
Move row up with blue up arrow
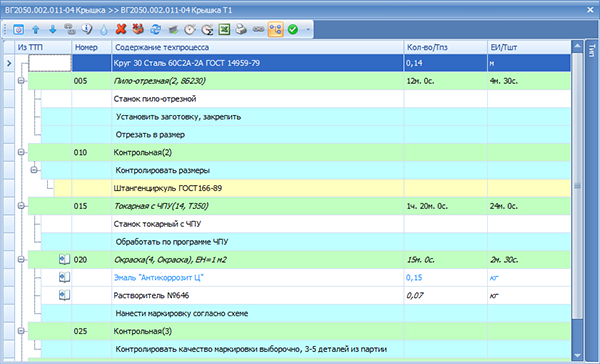36,29
